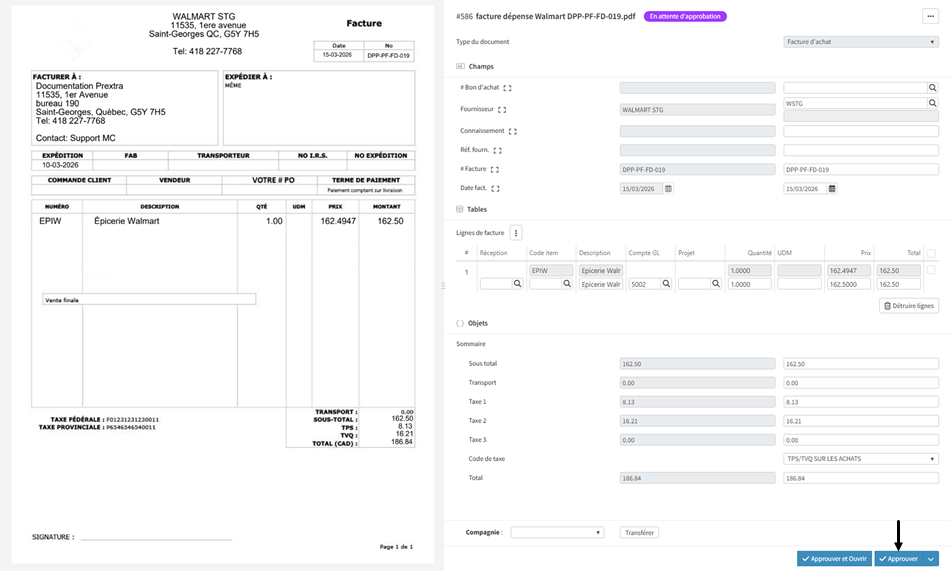Image resolution: width=951 pixels, height=571 pixels.
Task: Open the Lignes de facture kebab menu
Action: click(517, 233)
